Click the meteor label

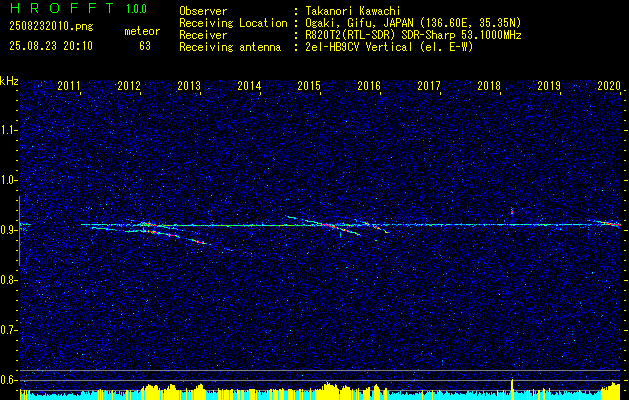click(x=142, y=31)
